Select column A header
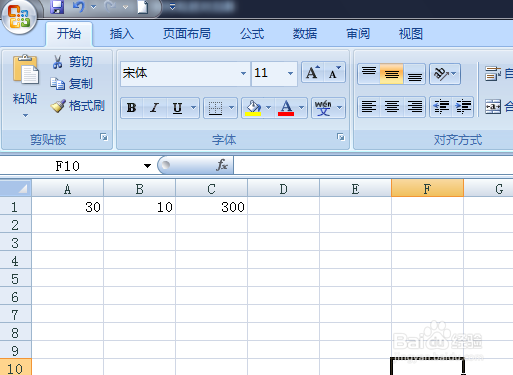The image size is (513, 375). pos(68,189)
